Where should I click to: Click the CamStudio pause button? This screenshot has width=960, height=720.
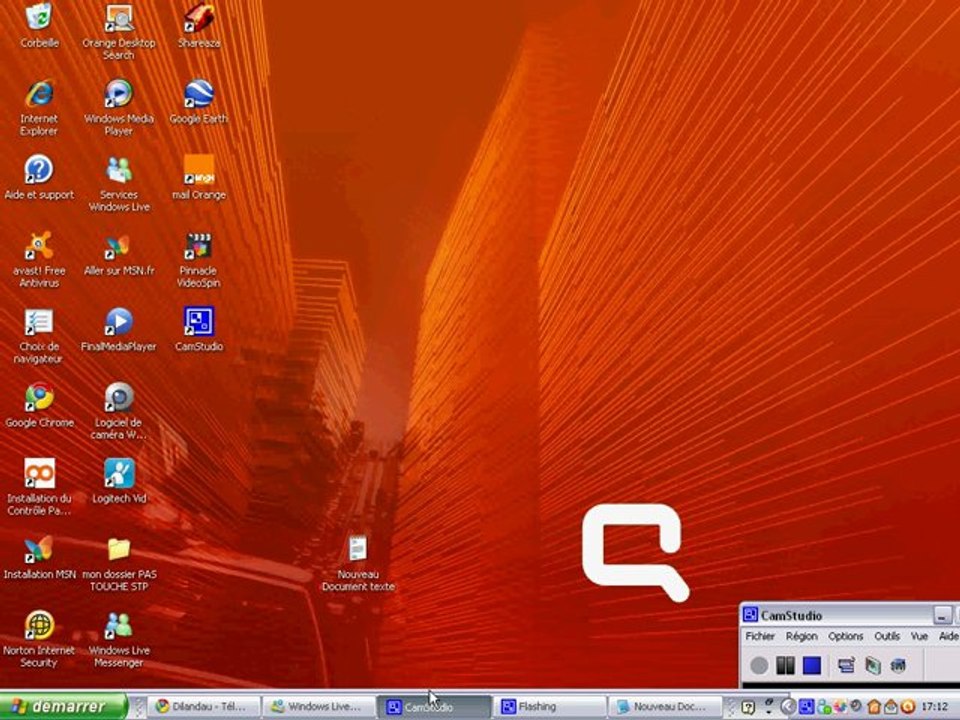786,665
